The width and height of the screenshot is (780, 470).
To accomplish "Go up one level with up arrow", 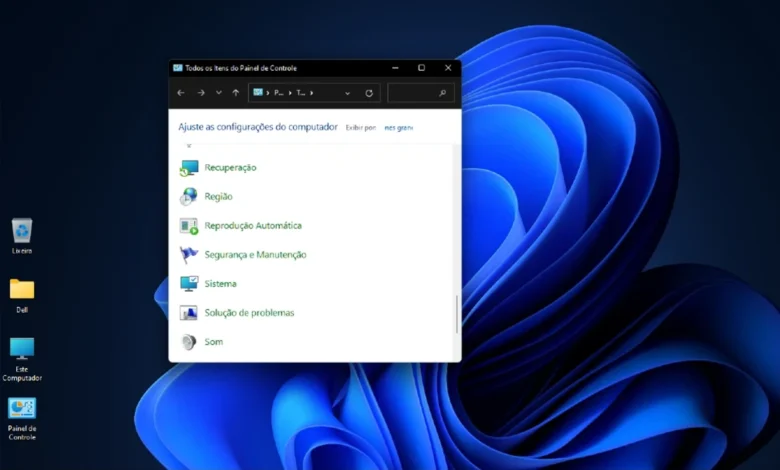I will click(236, 93).
